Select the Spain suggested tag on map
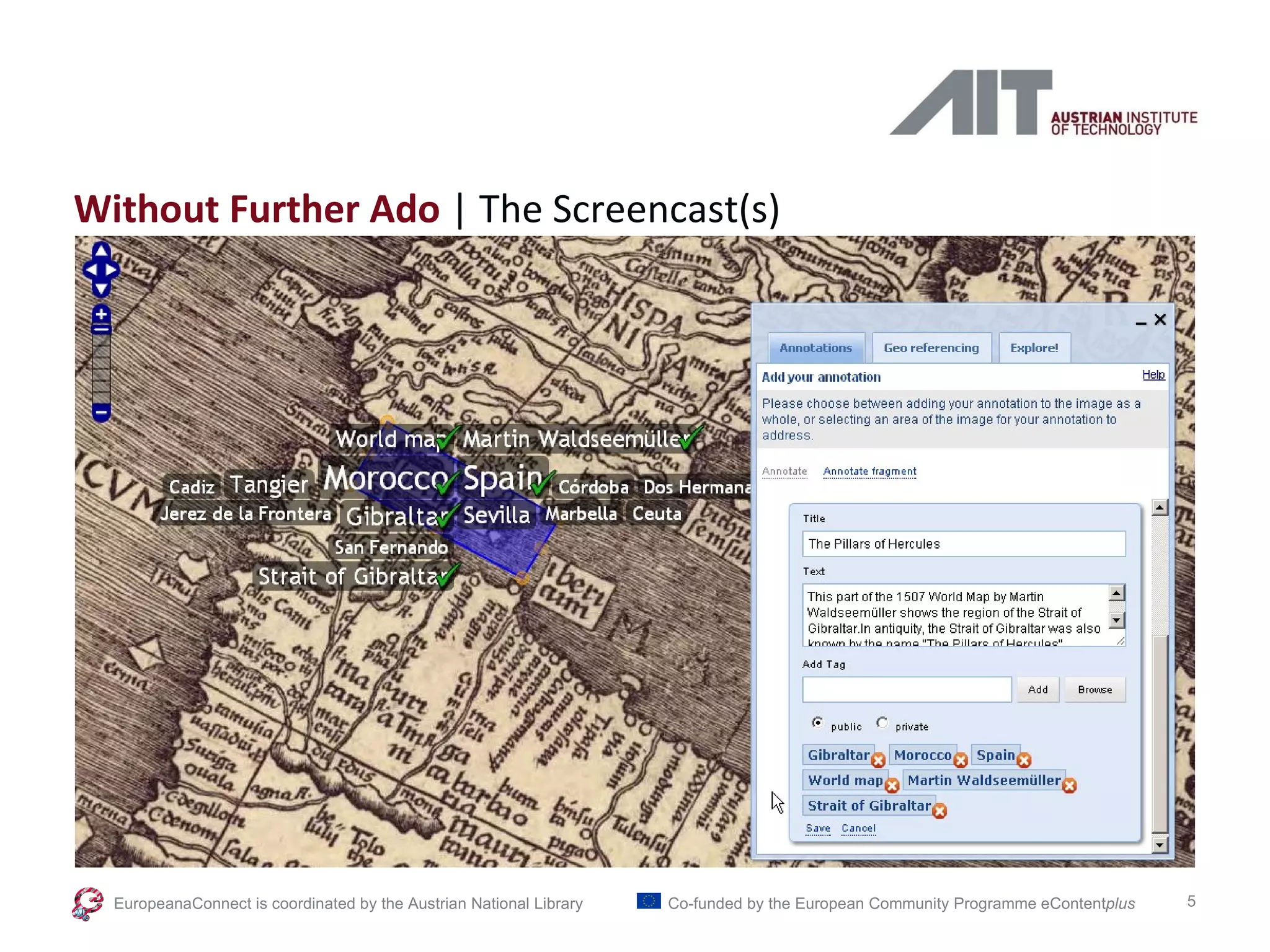This screenshot has height=952, width=1270. 503,478
